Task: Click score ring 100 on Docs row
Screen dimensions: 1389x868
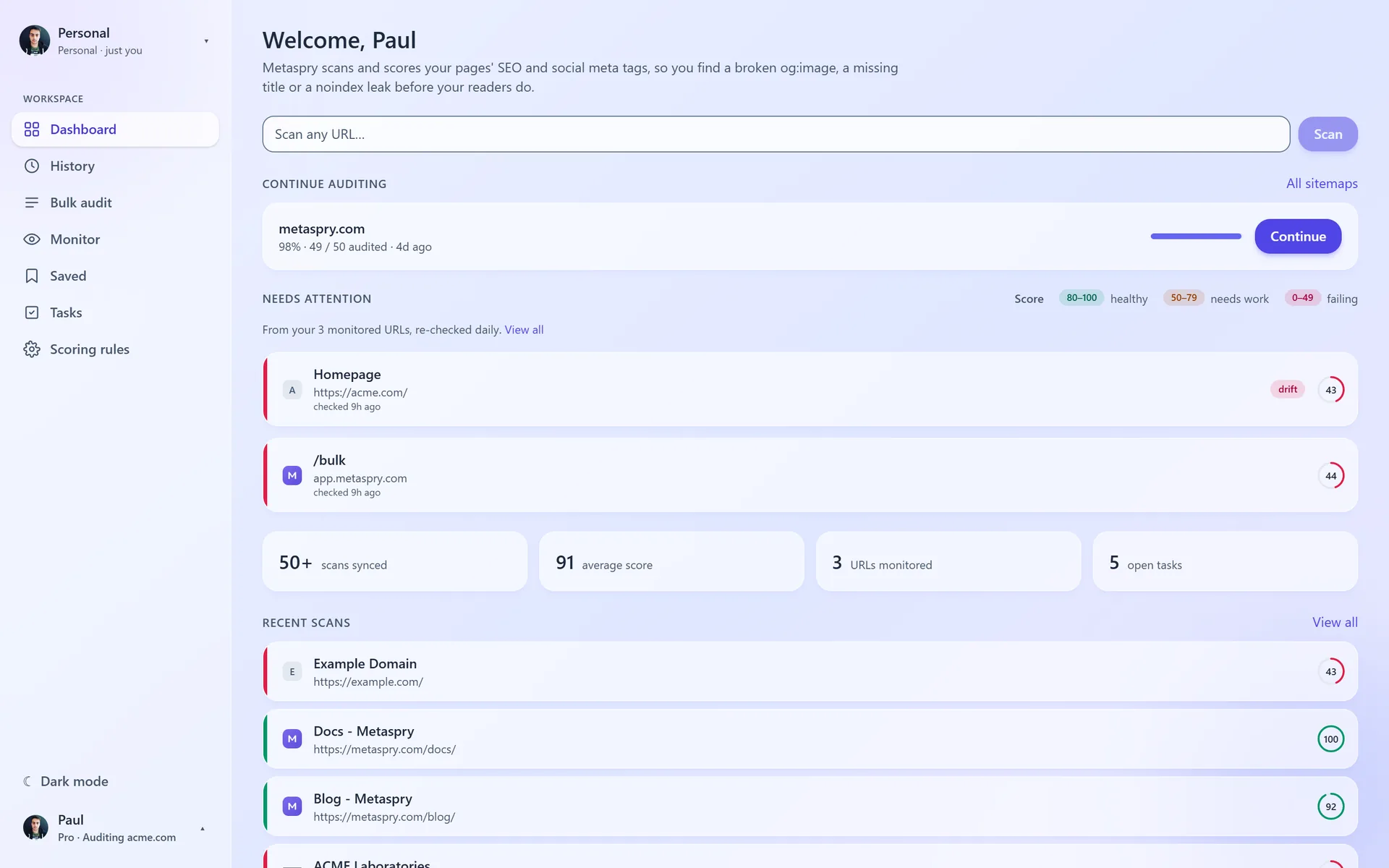Action: 1331,739
